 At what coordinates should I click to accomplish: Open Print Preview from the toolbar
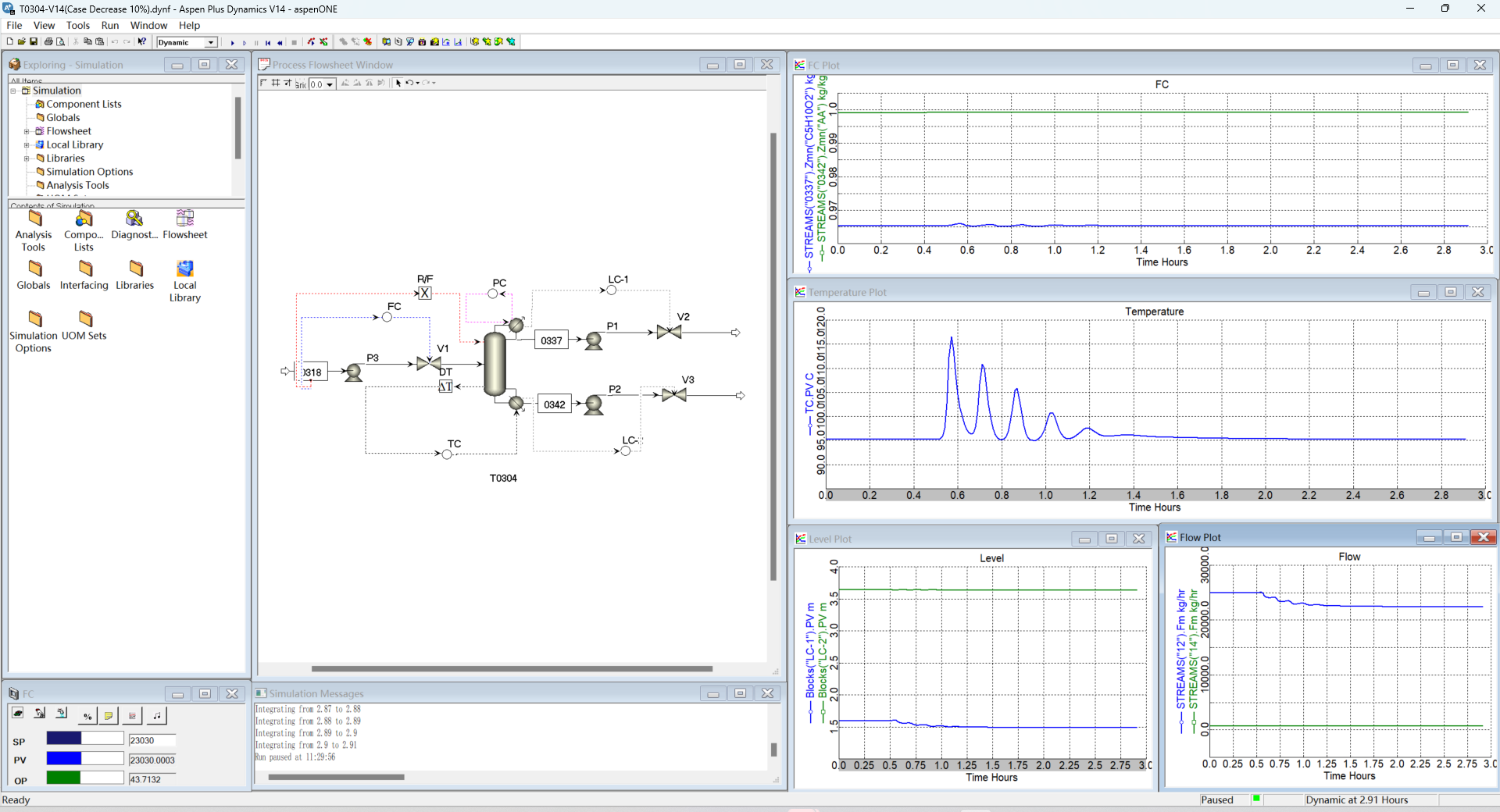point(60,42)
